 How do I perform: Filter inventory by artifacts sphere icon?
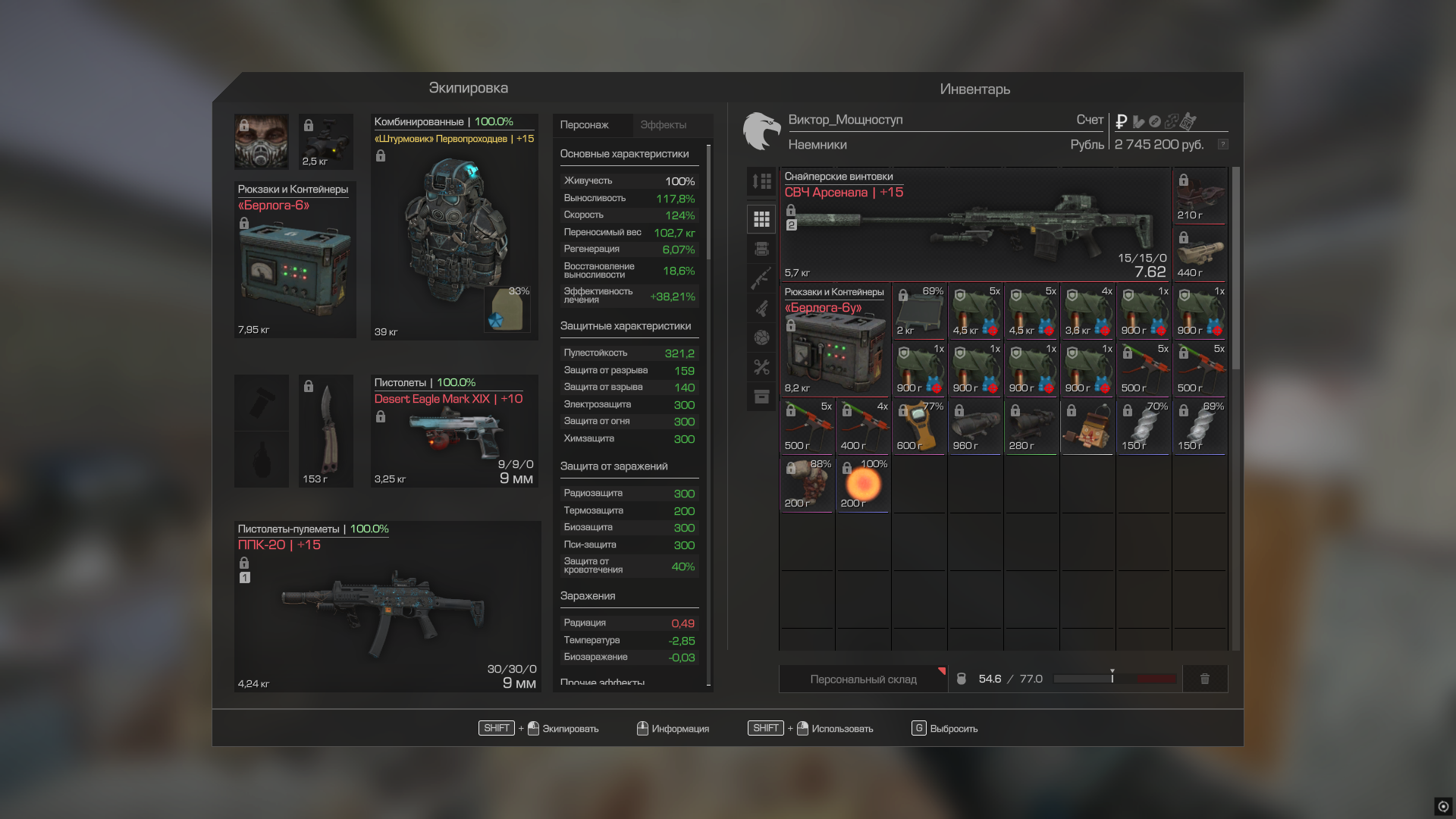761,337
